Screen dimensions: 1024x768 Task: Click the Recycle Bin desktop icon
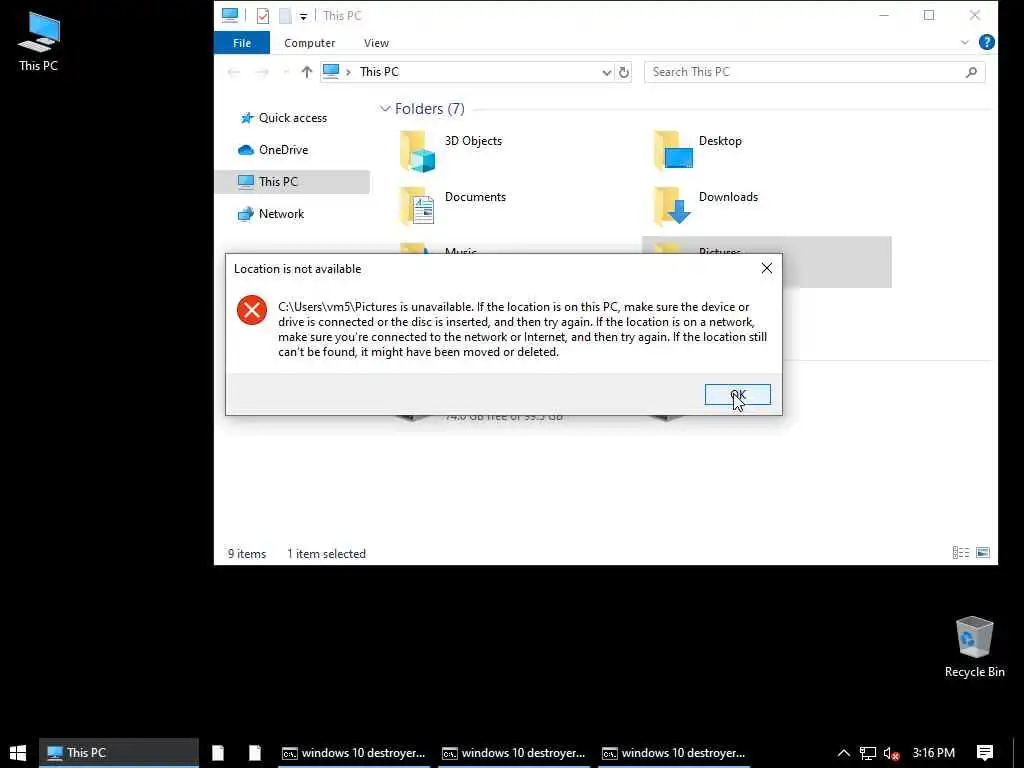(x=974, y=647)
